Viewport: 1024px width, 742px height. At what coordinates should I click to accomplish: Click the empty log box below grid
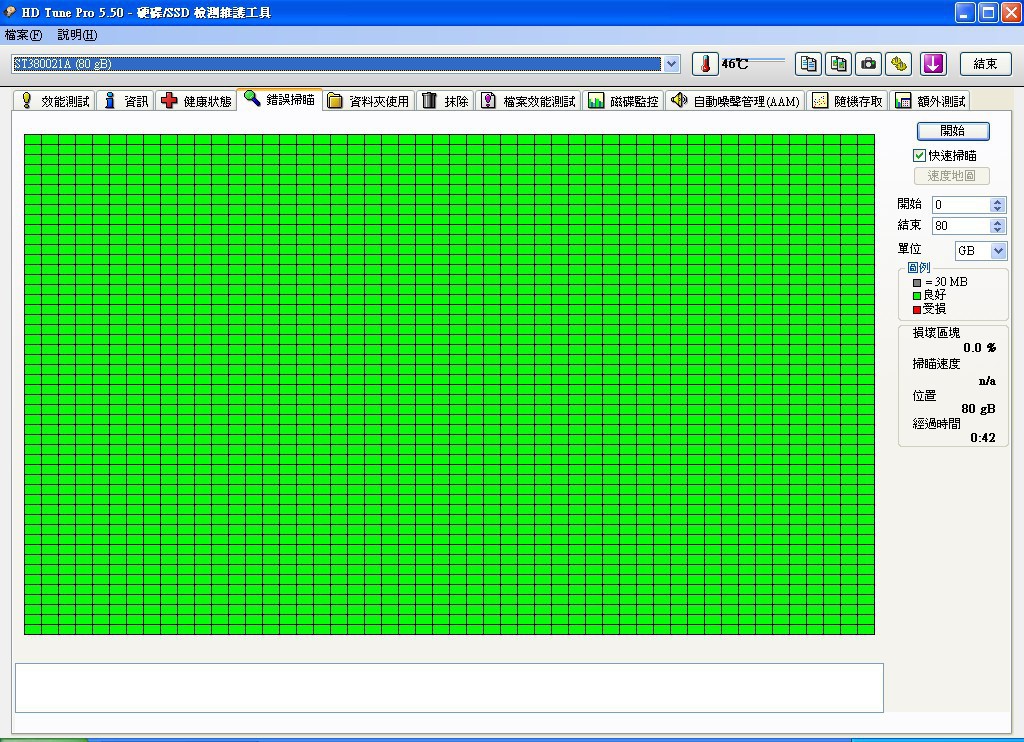tap(449, 688)
